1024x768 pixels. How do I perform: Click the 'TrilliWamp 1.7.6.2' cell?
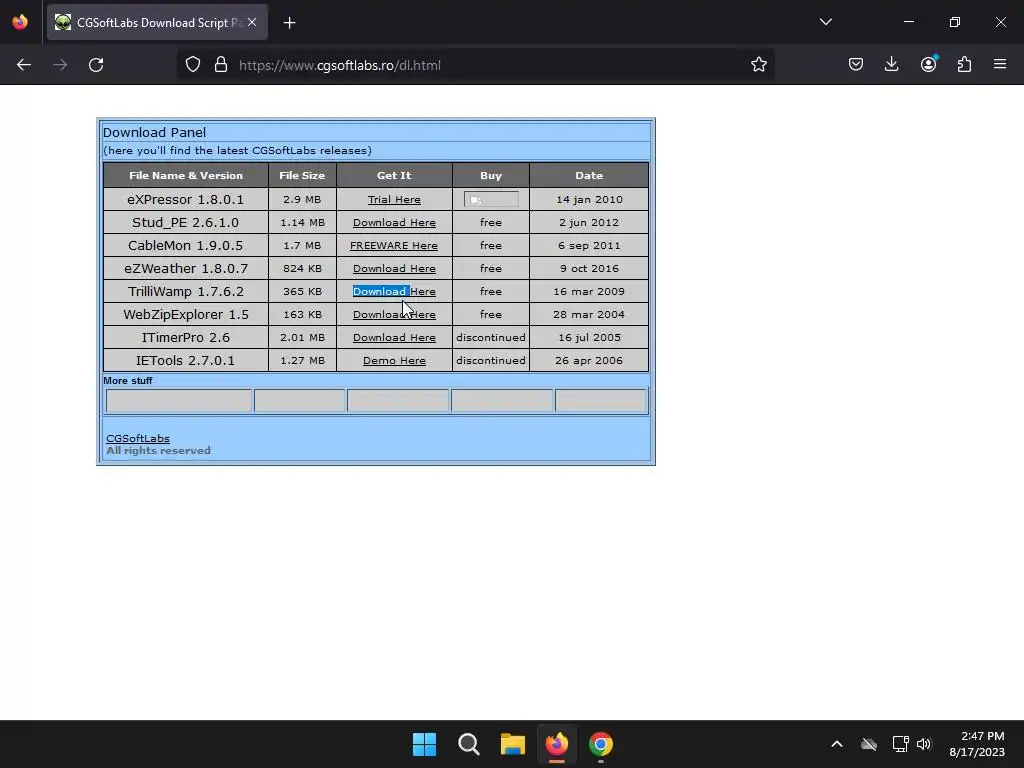pos(185,291)
